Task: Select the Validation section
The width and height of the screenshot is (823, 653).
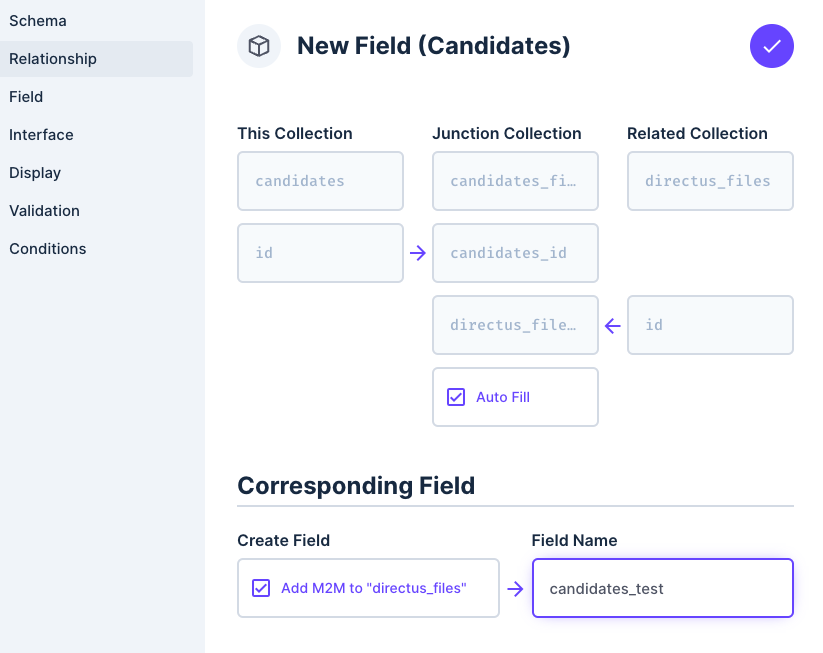Action: point(44,210)
